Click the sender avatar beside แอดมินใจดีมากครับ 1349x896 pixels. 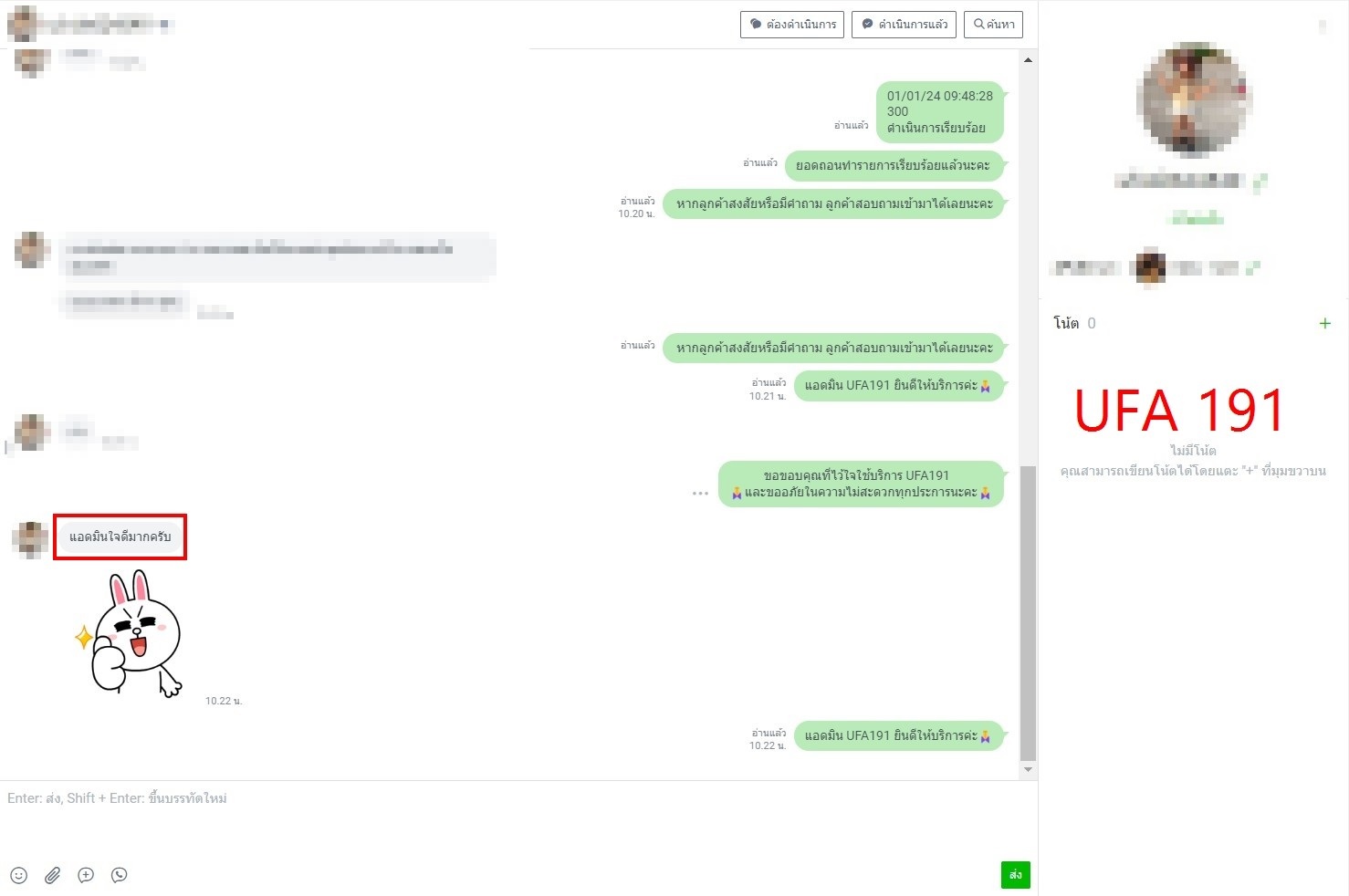(x=30, y=539)
